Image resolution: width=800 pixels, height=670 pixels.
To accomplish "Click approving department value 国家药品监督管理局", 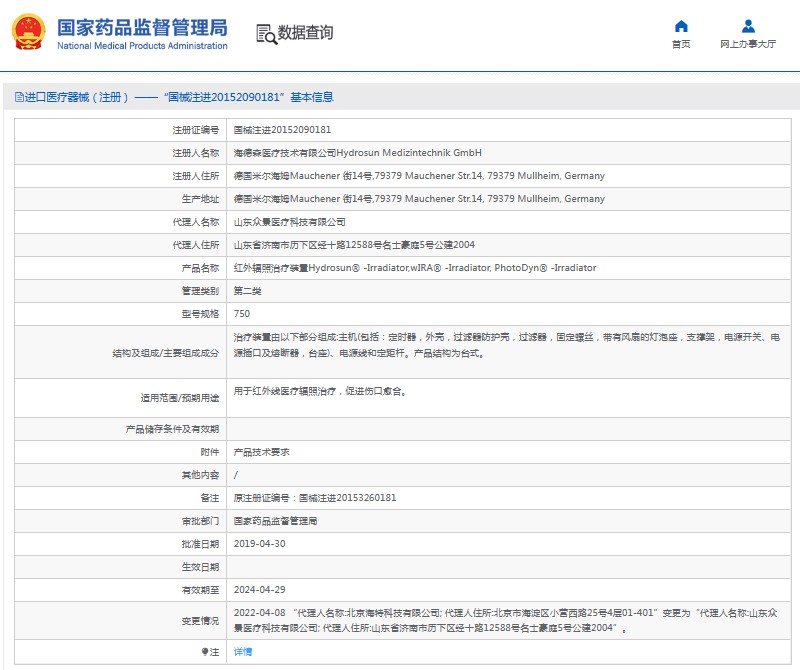I will pos(276,521).
